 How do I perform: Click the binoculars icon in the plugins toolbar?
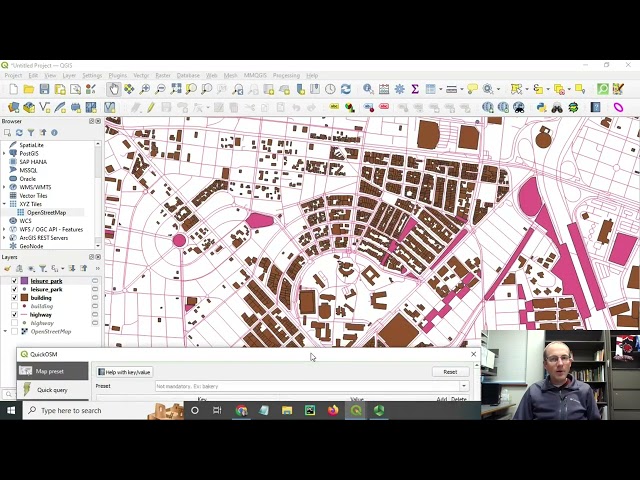point(557,107)
